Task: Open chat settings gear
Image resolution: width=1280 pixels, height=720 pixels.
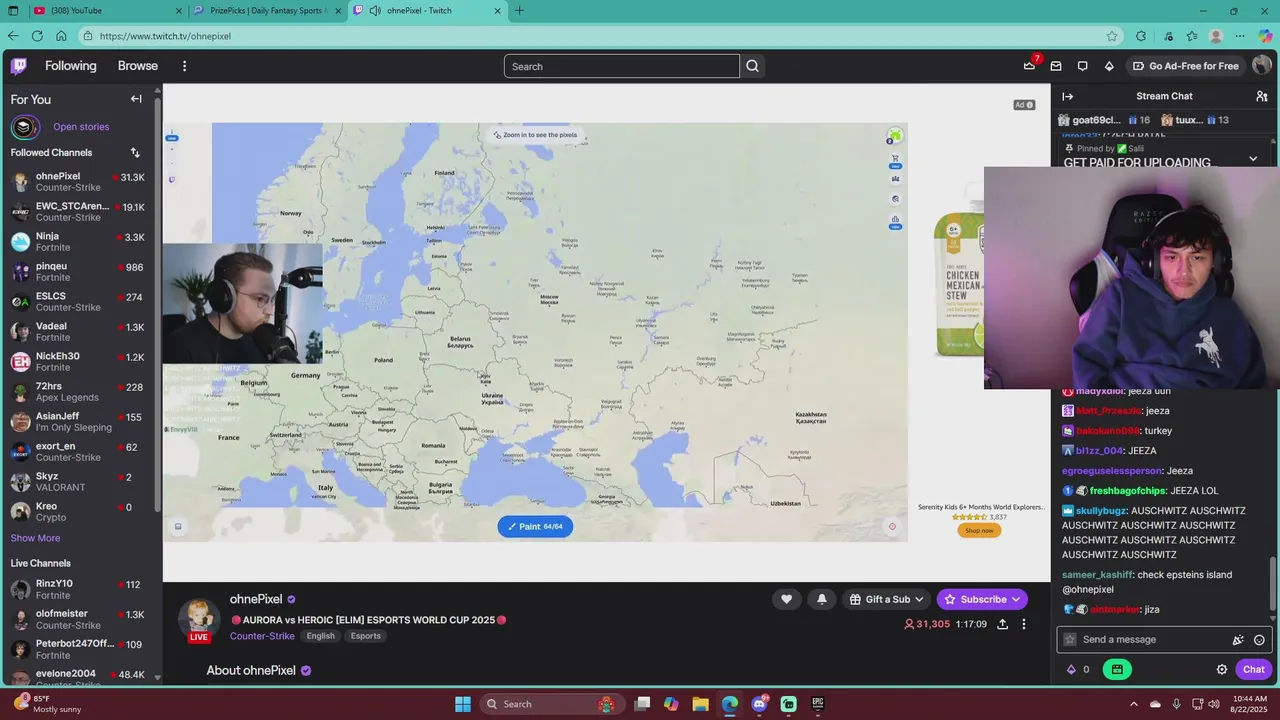Action: pos(1222,670)
